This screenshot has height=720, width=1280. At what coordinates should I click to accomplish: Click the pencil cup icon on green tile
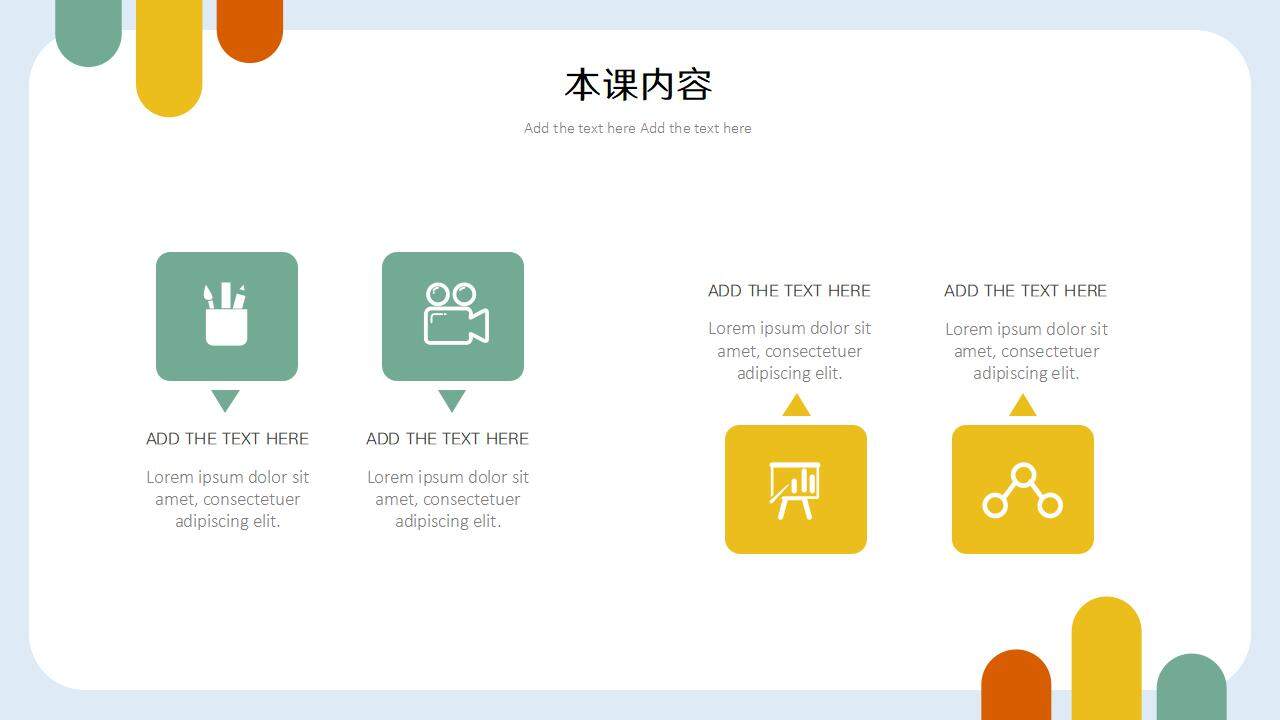(x=226, y=314)
